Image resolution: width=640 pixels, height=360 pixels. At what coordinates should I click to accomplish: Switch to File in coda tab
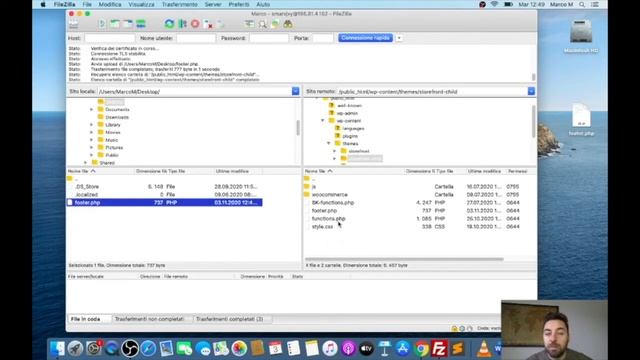[x=85, y=319]
